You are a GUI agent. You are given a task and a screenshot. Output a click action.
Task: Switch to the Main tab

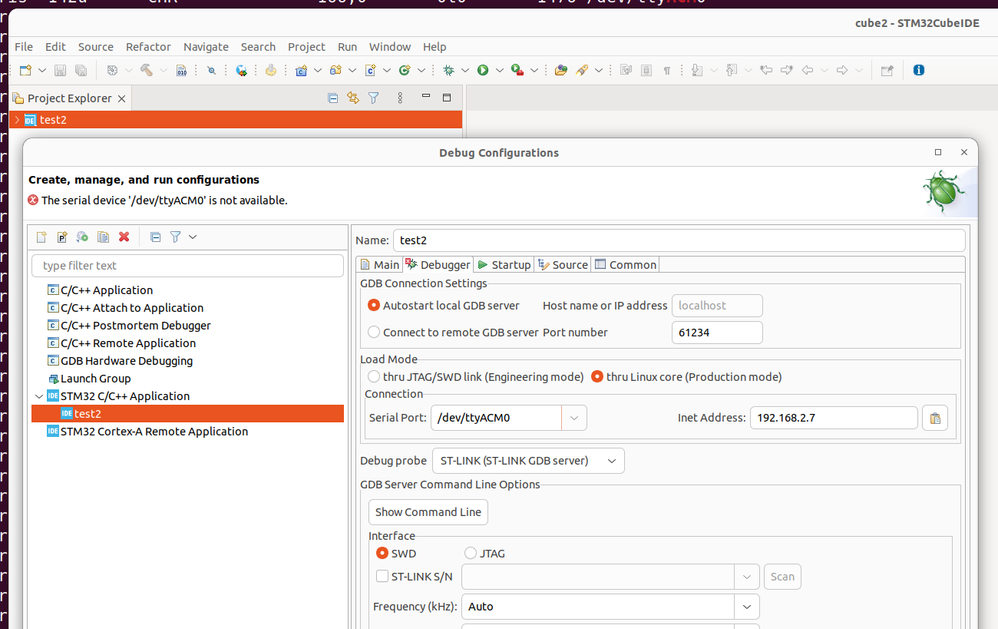tap(380, 265)
